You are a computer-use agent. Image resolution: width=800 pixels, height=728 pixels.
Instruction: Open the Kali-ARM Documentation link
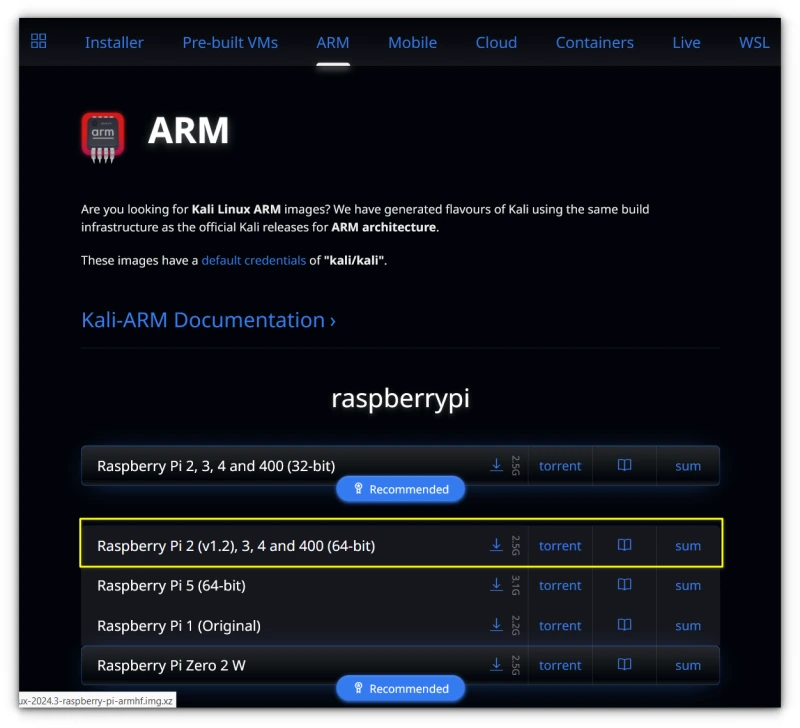click(x=208, y=320)
